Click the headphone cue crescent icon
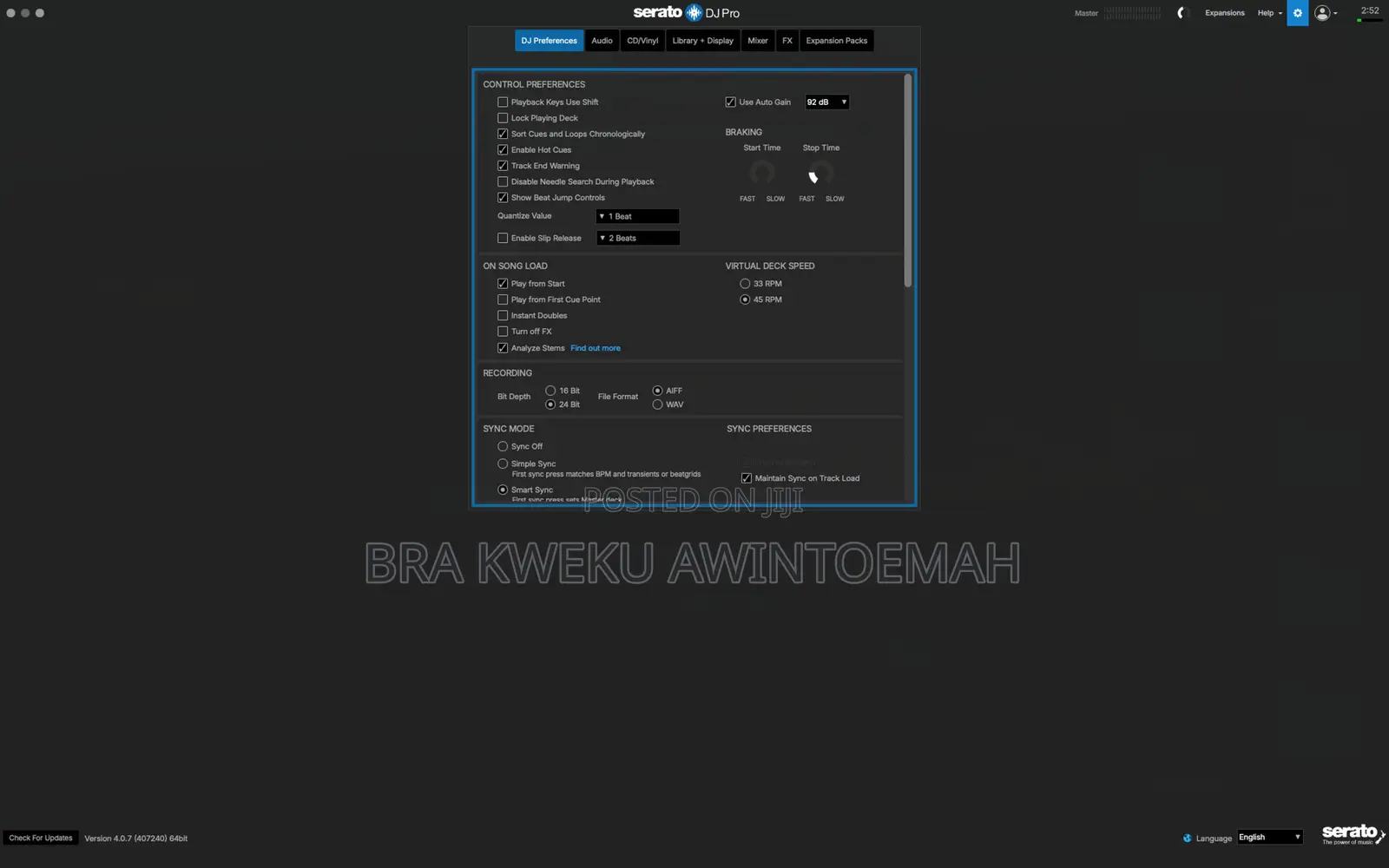Image resolution: width=1389 pixels, height=868 pixels. tap(1180, 13)
